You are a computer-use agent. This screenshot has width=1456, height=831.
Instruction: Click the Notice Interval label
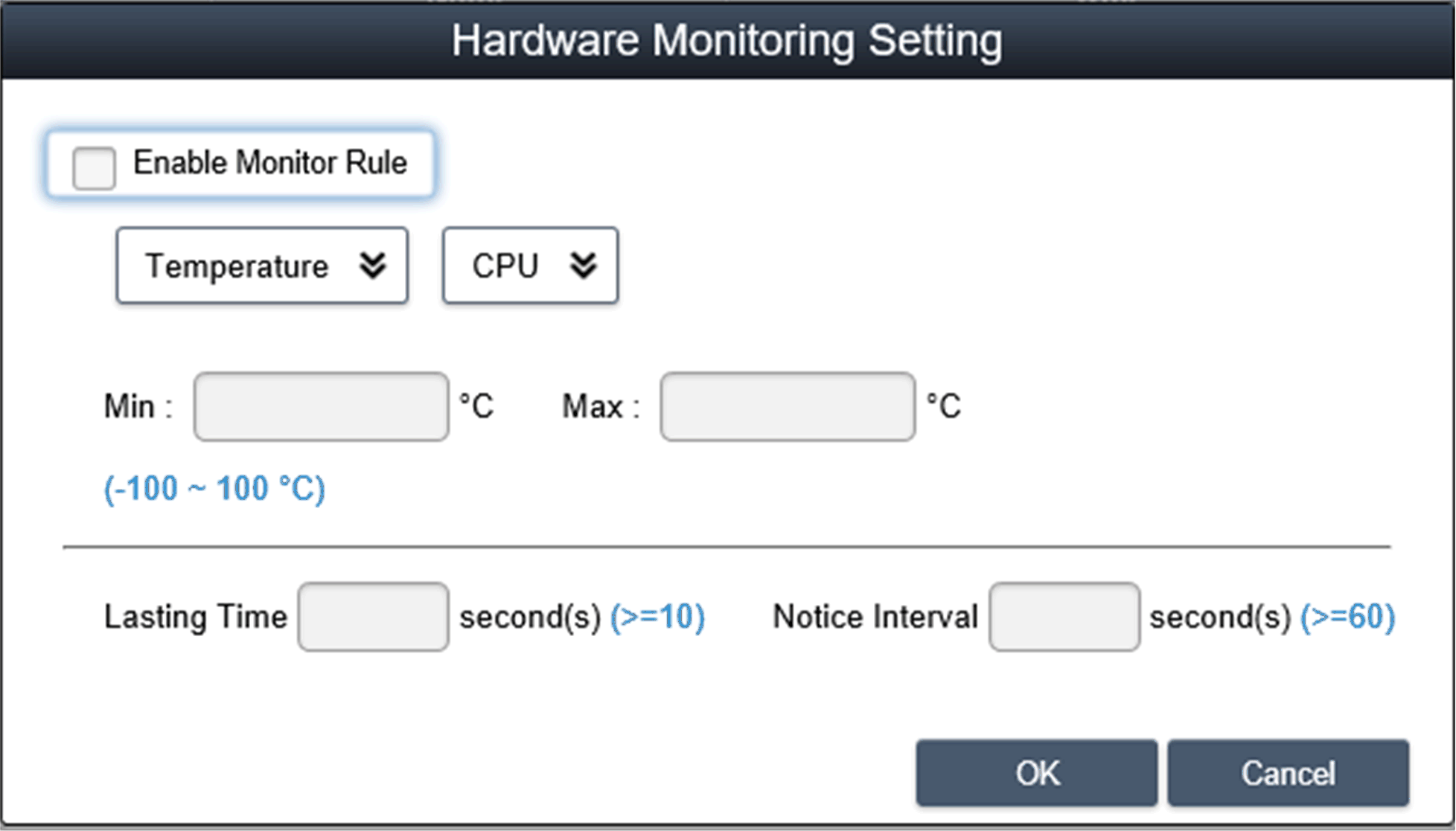[875, 617]
